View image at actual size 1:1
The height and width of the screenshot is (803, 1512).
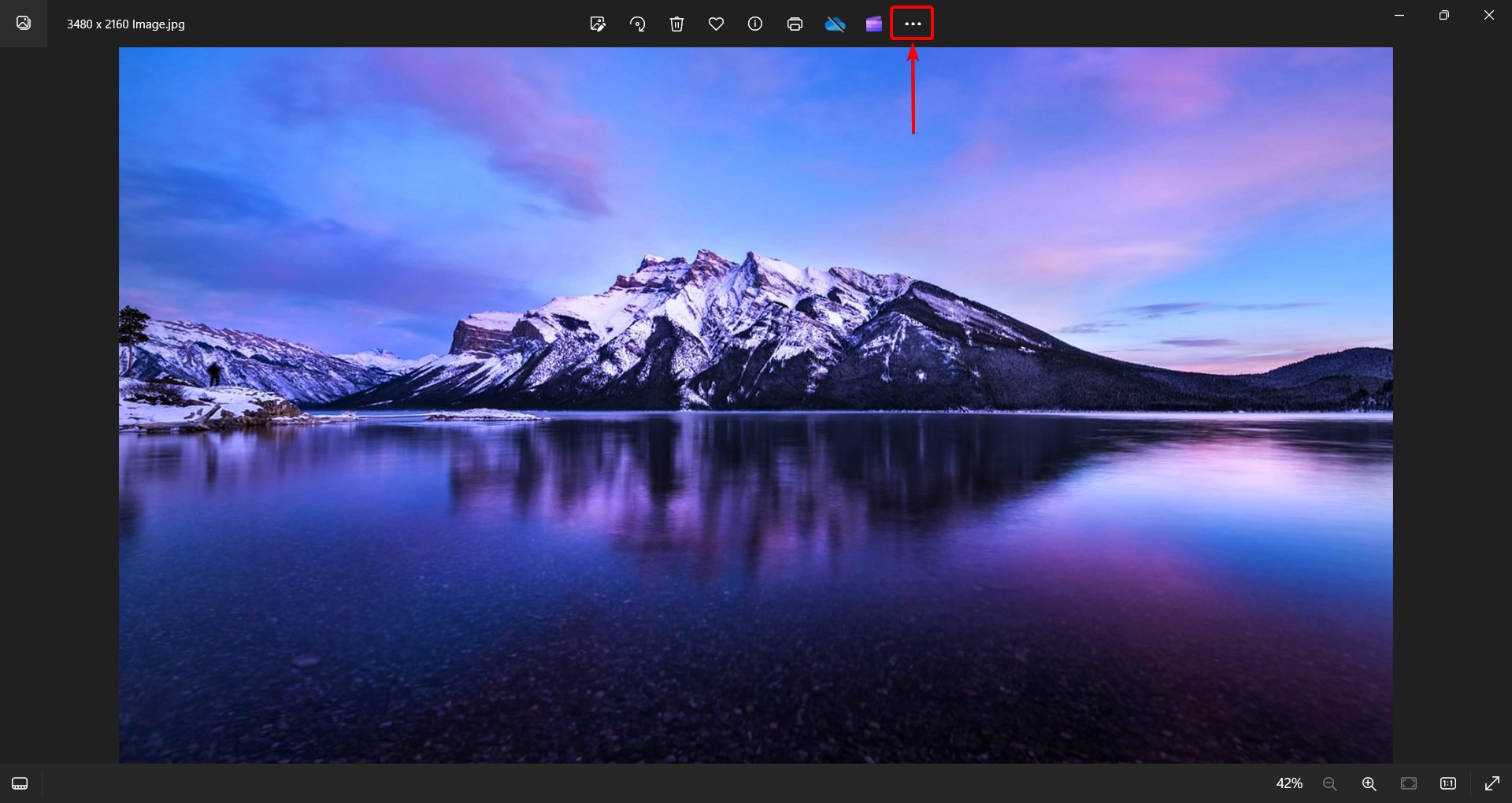(x=1448, y=783)
